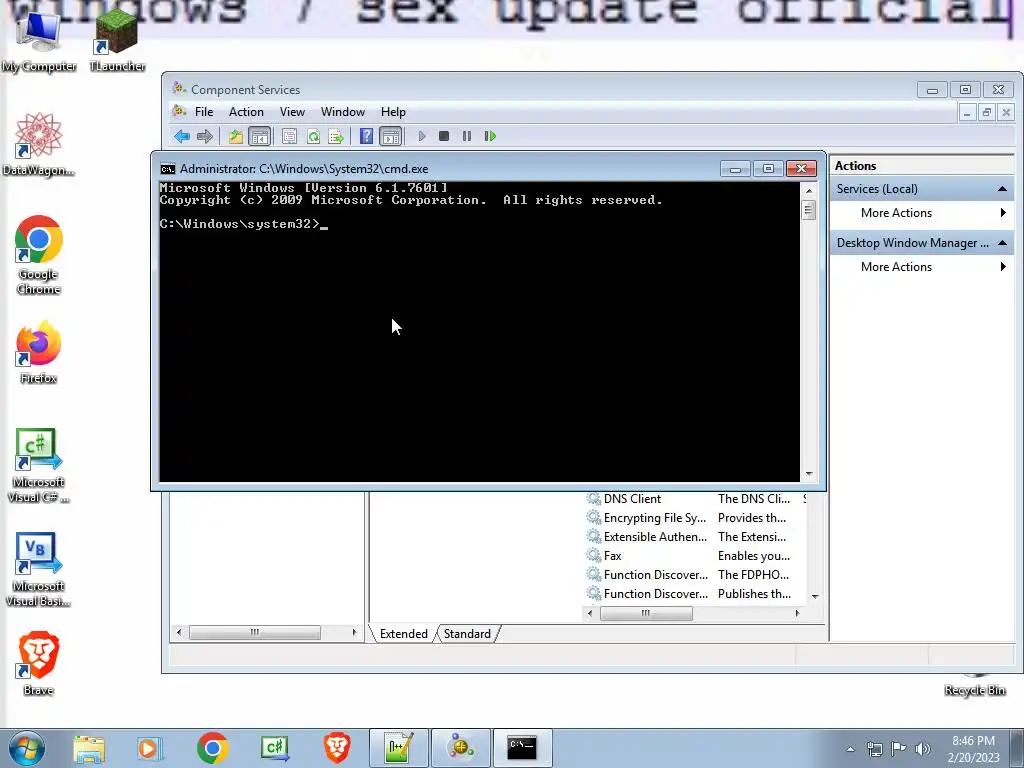This screenshot has width=1024, height=768.
Task: Switch to the Standard tab
Action: 467,633
